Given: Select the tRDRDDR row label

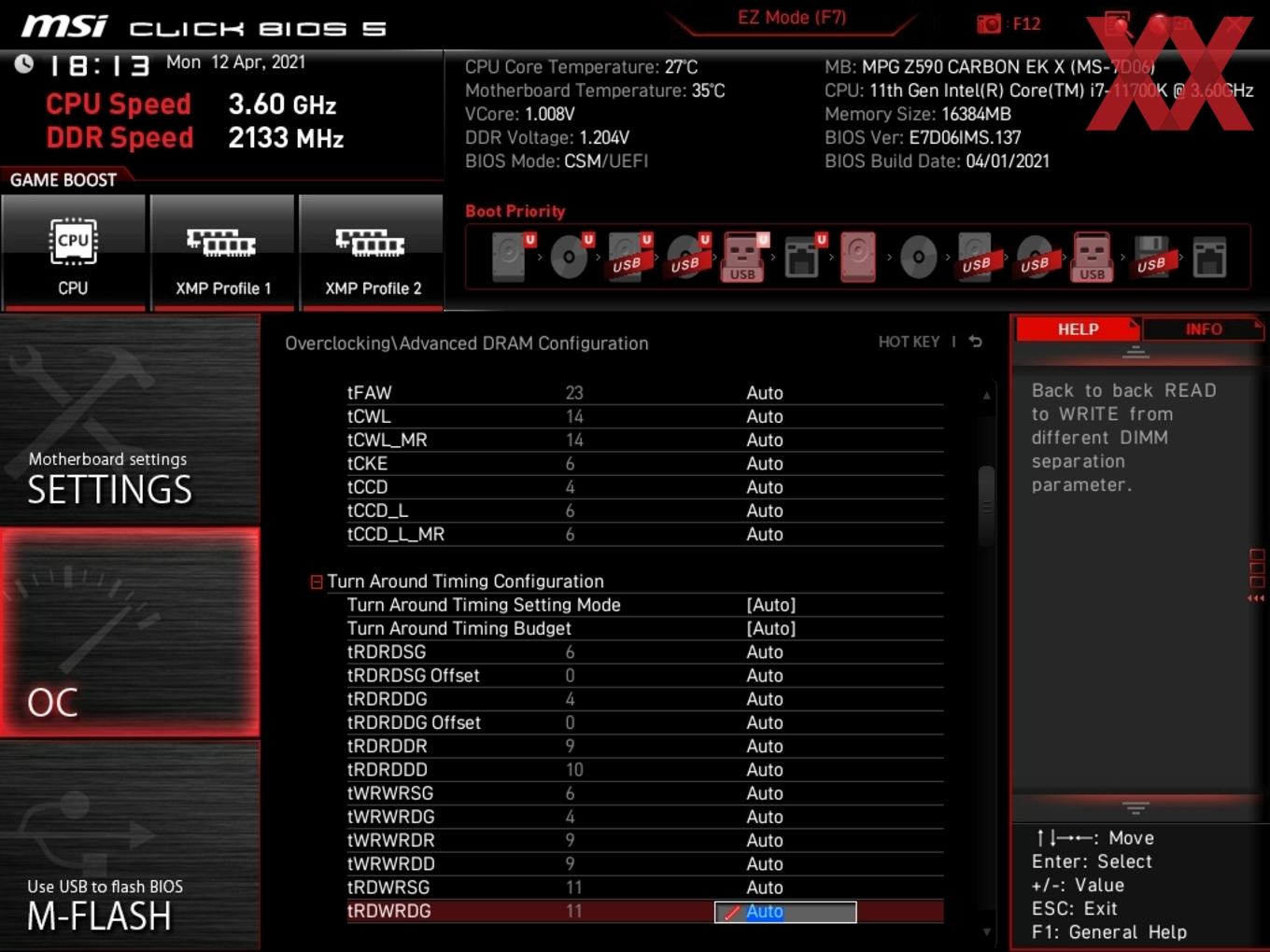Looking at the screenshot, I should click(387, 746).
